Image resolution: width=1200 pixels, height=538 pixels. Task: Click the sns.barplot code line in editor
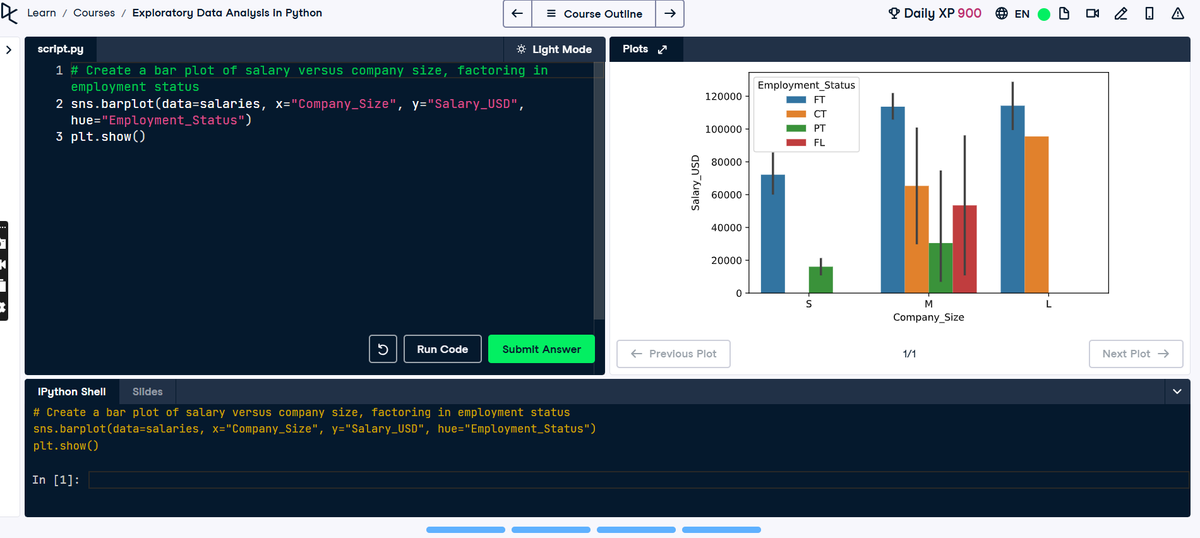pos(297,112)
